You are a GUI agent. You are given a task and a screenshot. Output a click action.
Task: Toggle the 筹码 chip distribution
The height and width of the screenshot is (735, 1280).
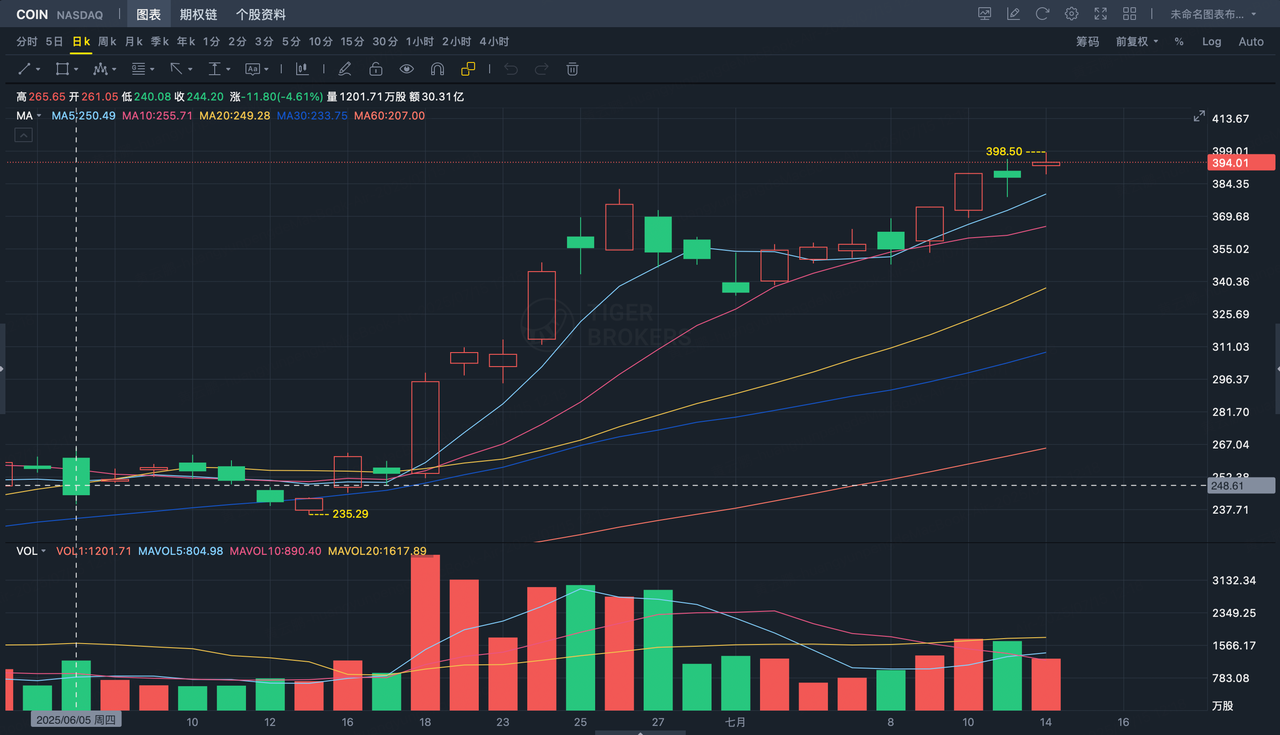1087,41
